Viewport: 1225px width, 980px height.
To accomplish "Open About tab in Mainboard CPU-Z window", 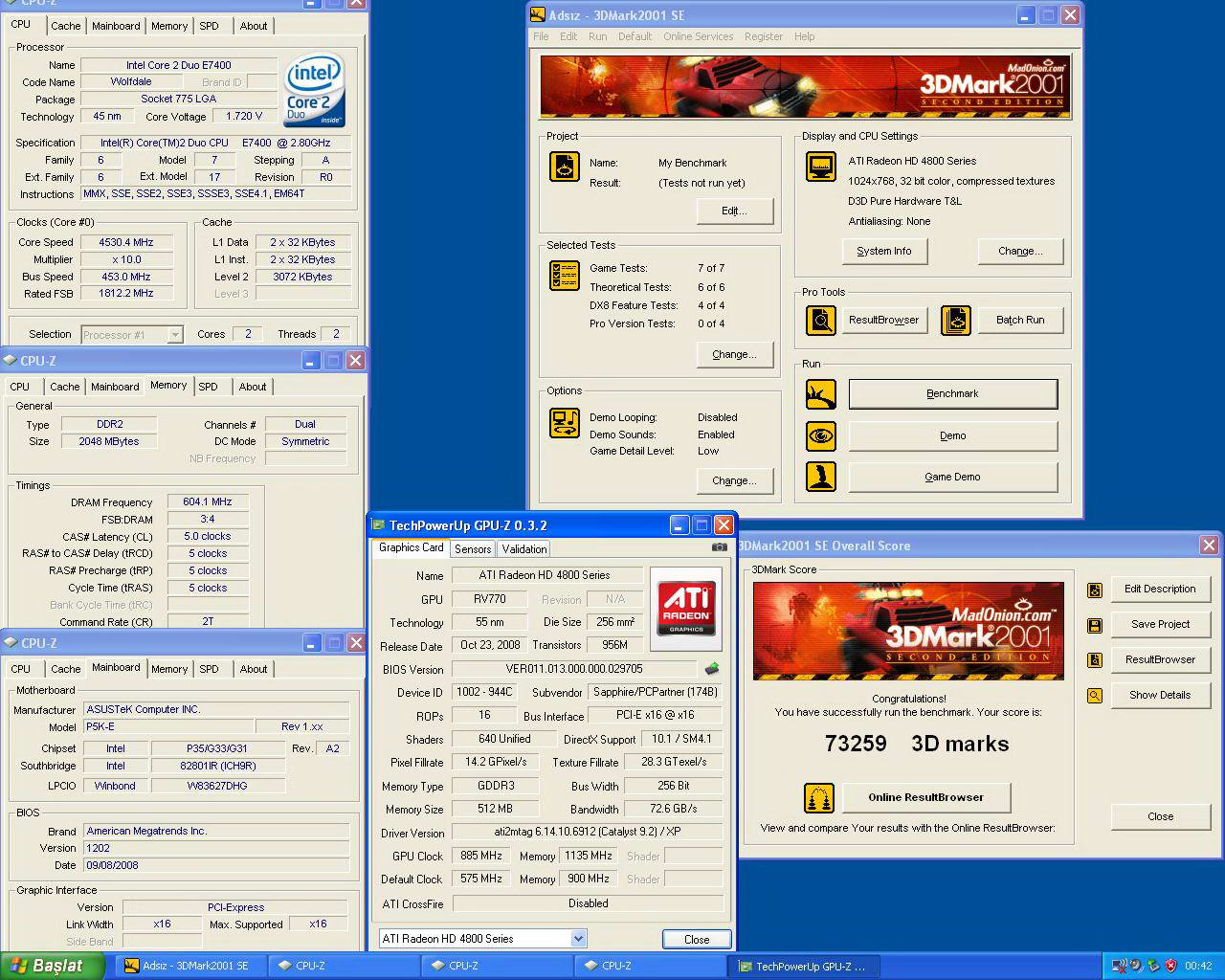I will tap(254, 669).
